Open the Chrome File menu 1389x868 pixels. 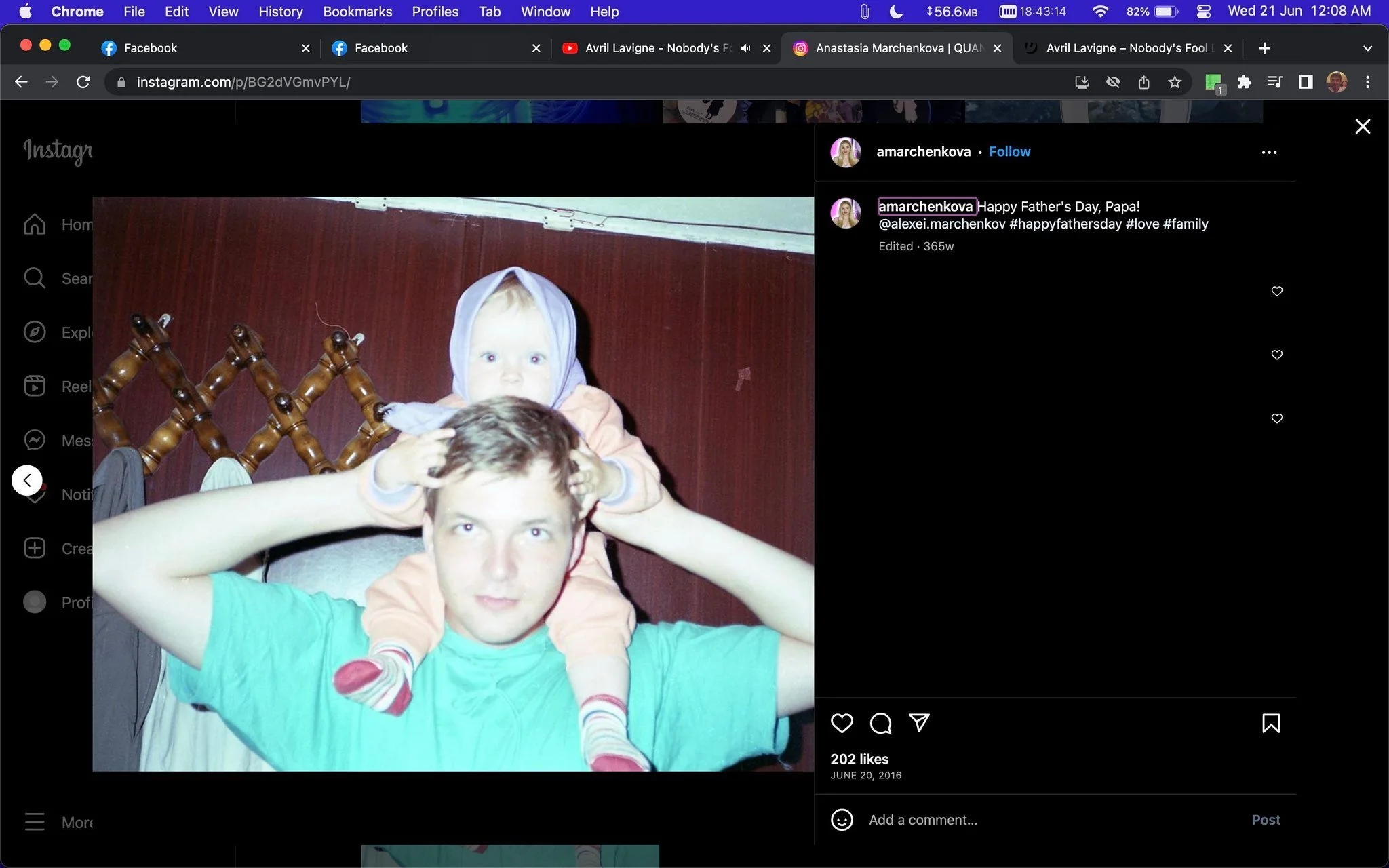pos(134,12)
